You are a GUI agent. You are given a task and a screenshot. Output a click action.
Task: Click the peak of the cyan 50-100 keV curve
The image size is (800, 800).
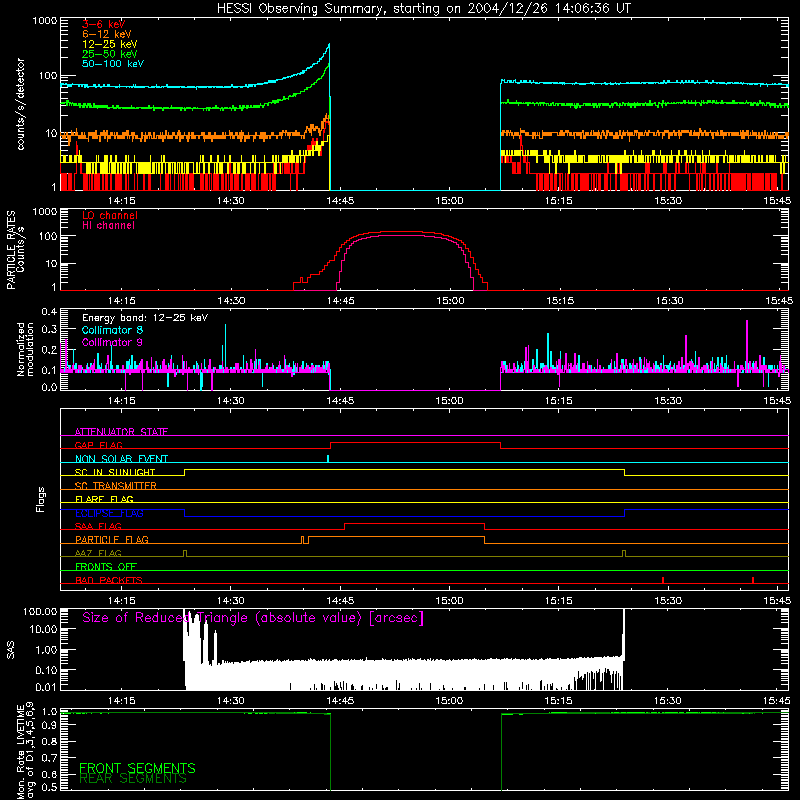(329, 44)
